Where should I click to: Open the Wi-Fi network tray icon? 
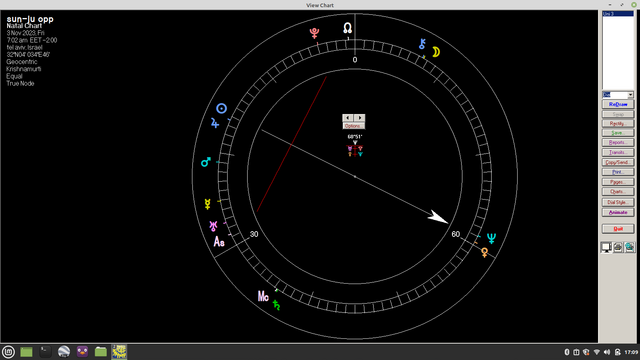click(597, 352)
